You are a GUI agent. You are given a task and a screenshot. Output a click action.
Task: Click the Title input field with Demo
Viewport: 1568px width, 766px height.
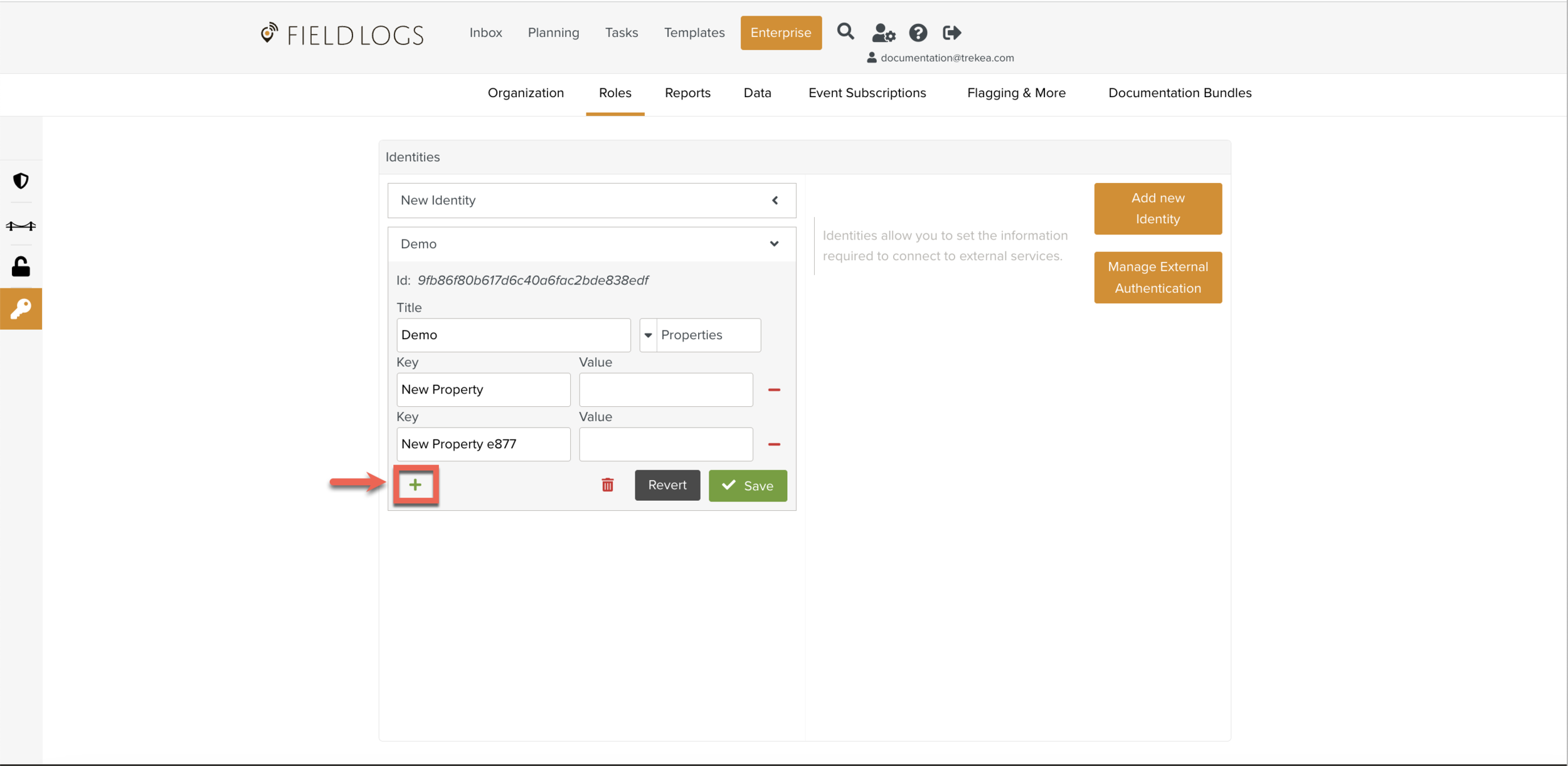[513, 335]
